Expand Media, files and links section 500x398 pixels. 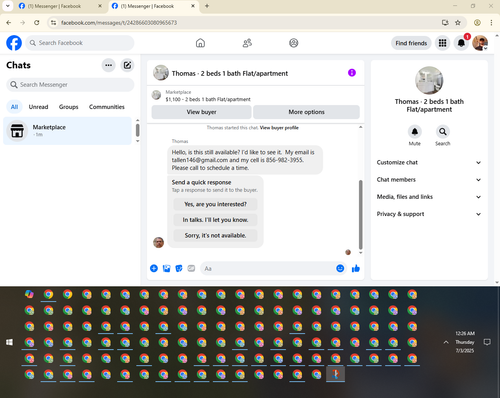pos(429,197)
